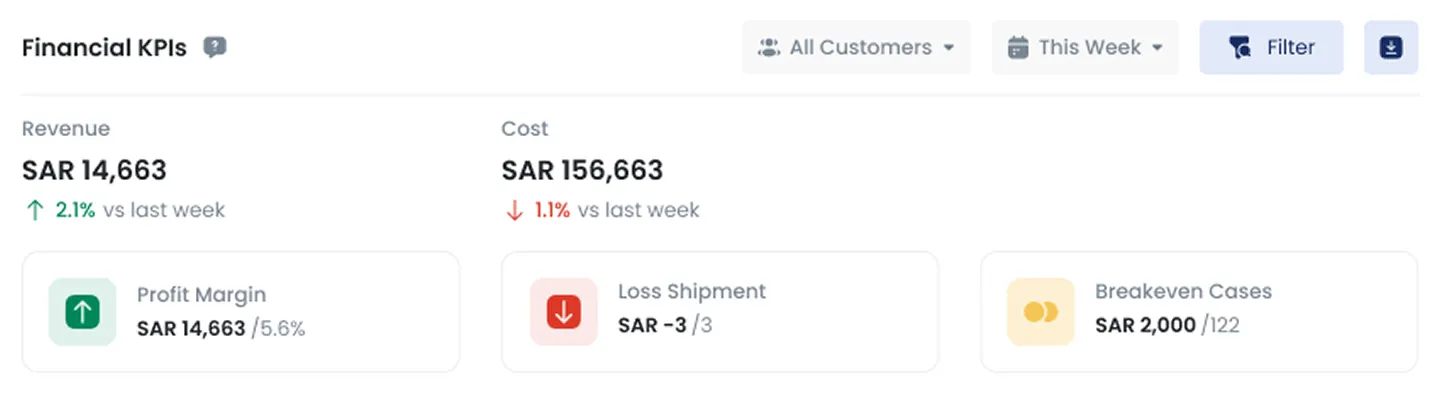The image size is (1440, 400).
Task: Open the Breakeven Cases card
Action: click(x=1199, y=312)
